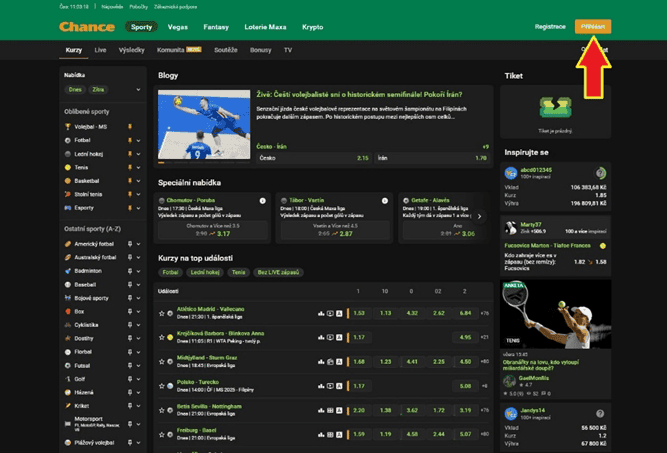
Task: Filter top events by Lední hokej
Action: (x=205, y=272)
